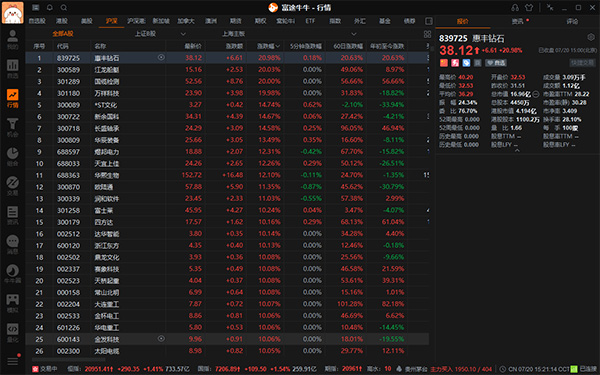Click the horizontal scrollbar below the stock list
The height and width of the screenshot is (375, 600).
pyautogui.click(x=69, y=359)
